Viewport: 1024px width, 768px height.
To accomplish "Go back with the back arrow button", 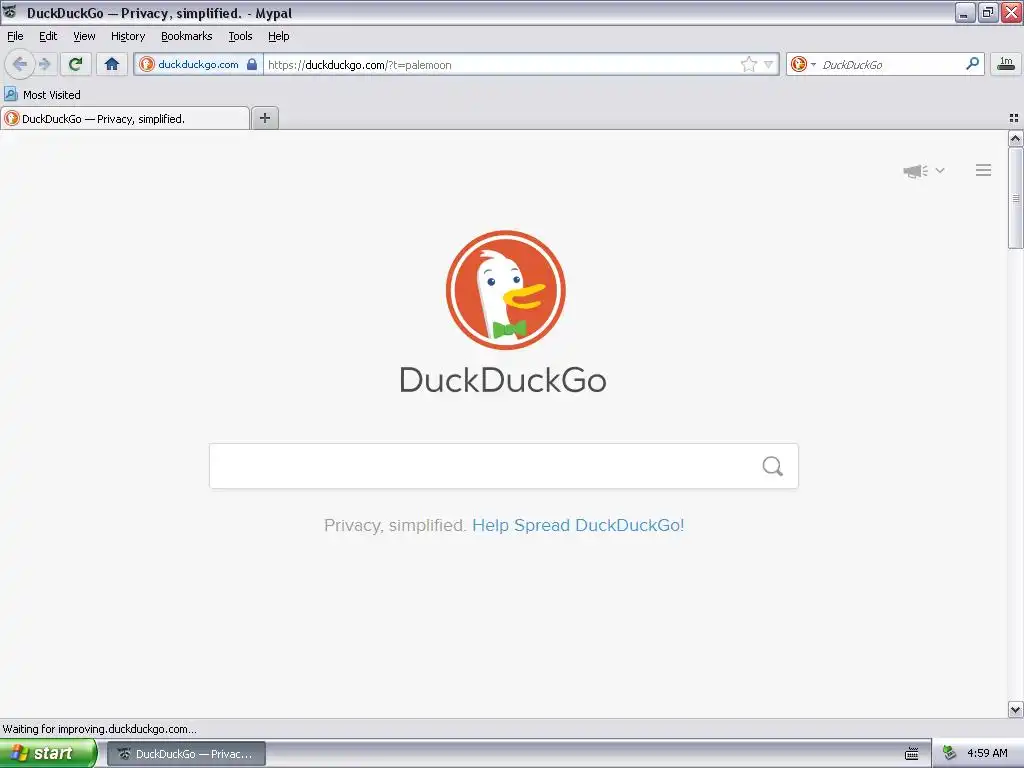I will coord(20,64).
